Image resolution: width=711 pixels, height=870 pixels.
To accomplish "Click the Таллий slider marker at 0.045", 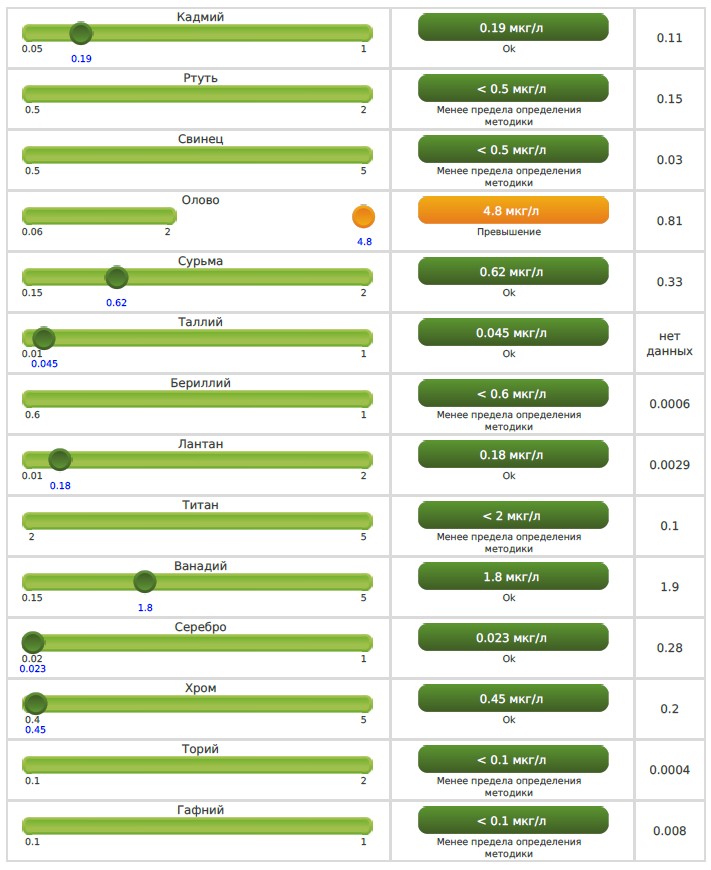I will 43,338.
